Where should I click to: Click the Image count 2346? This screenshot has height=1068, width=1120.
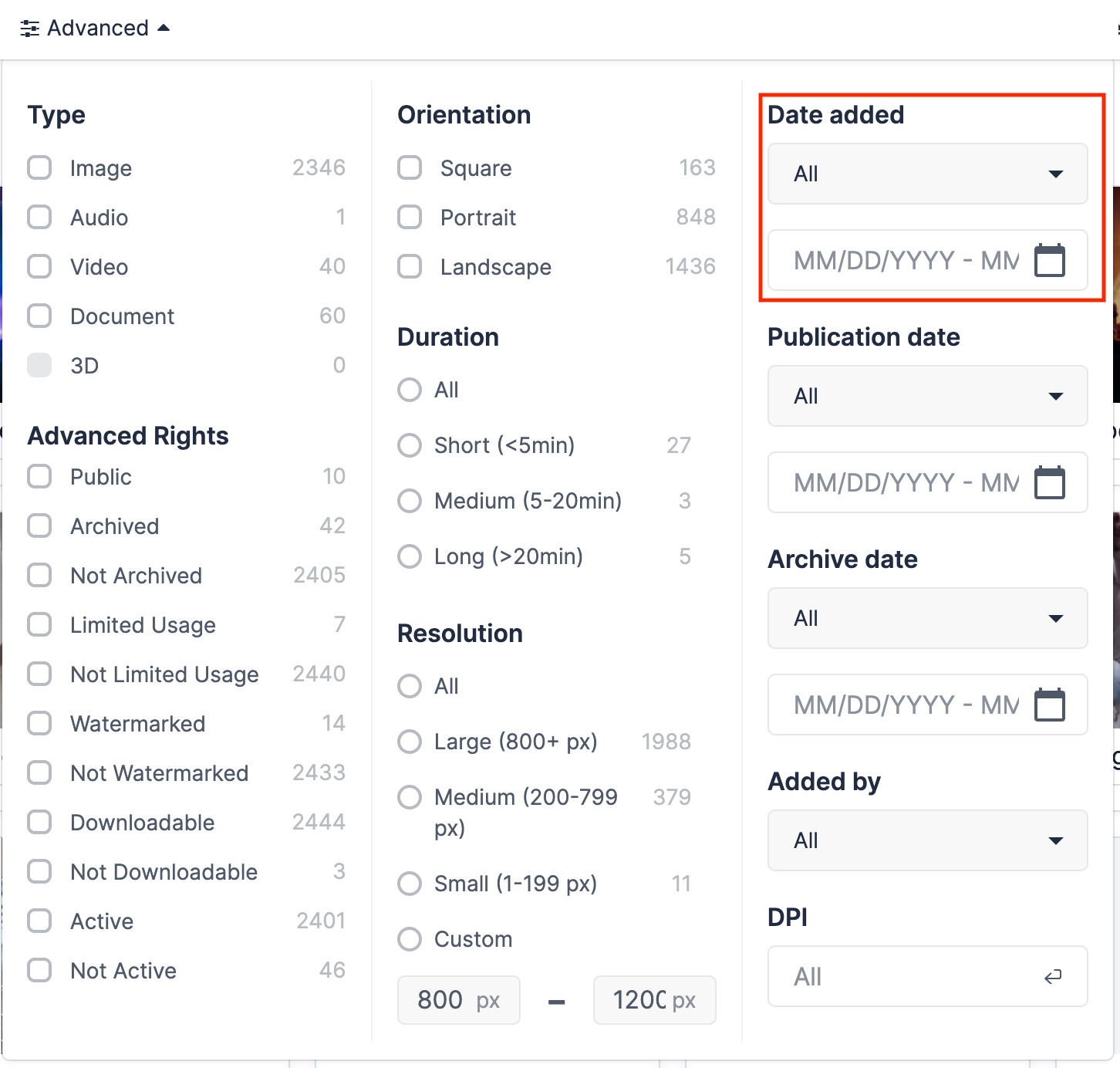tap(319, 167)
